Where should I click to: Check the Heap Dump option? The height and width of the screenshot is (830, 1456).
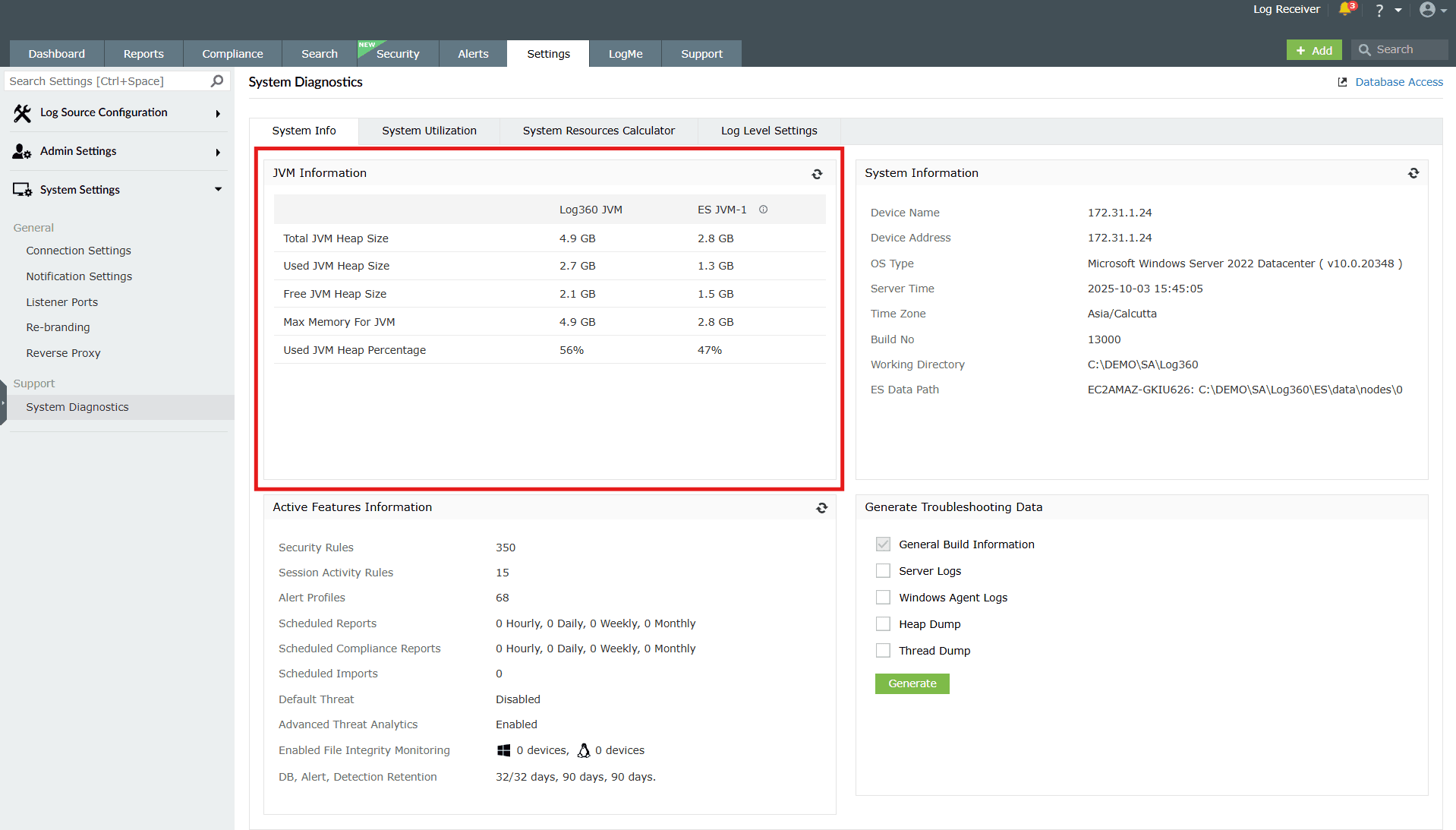point(883,624)
